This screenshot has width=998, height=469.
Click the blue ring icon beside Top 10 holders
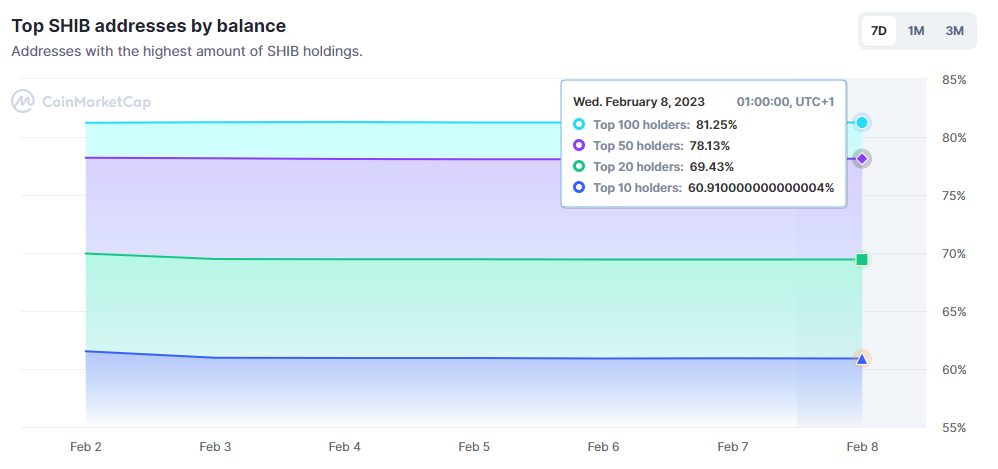pos(579,188)
